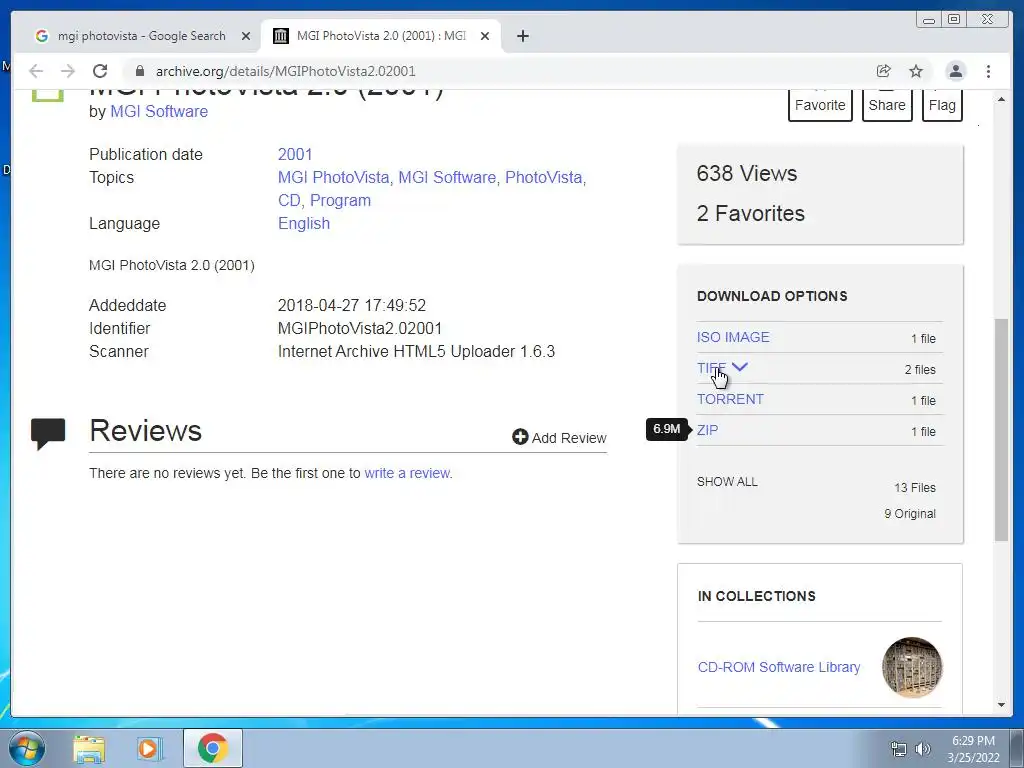Click the Internet Archive HTML5 Uploader 1.6.3 text

416,351
